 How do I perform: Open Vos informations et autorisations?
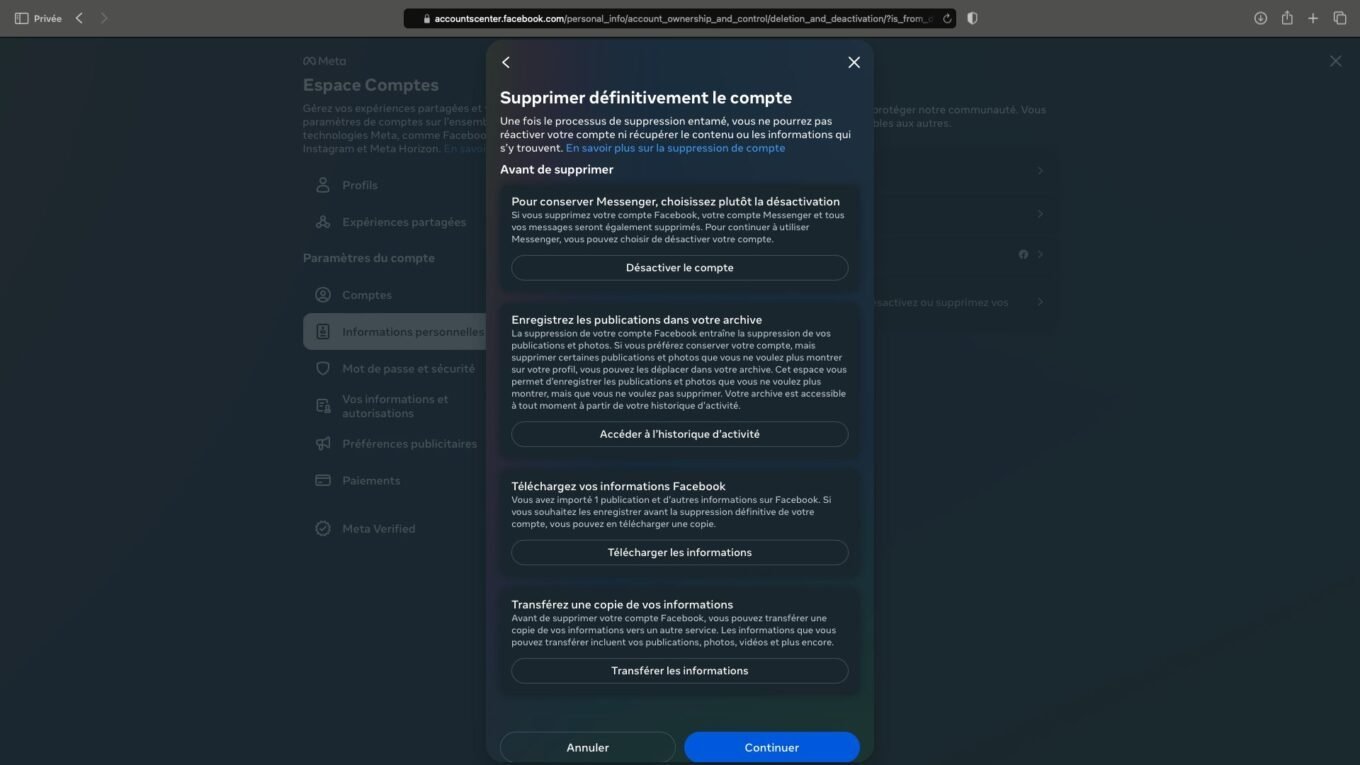[395, 406]
